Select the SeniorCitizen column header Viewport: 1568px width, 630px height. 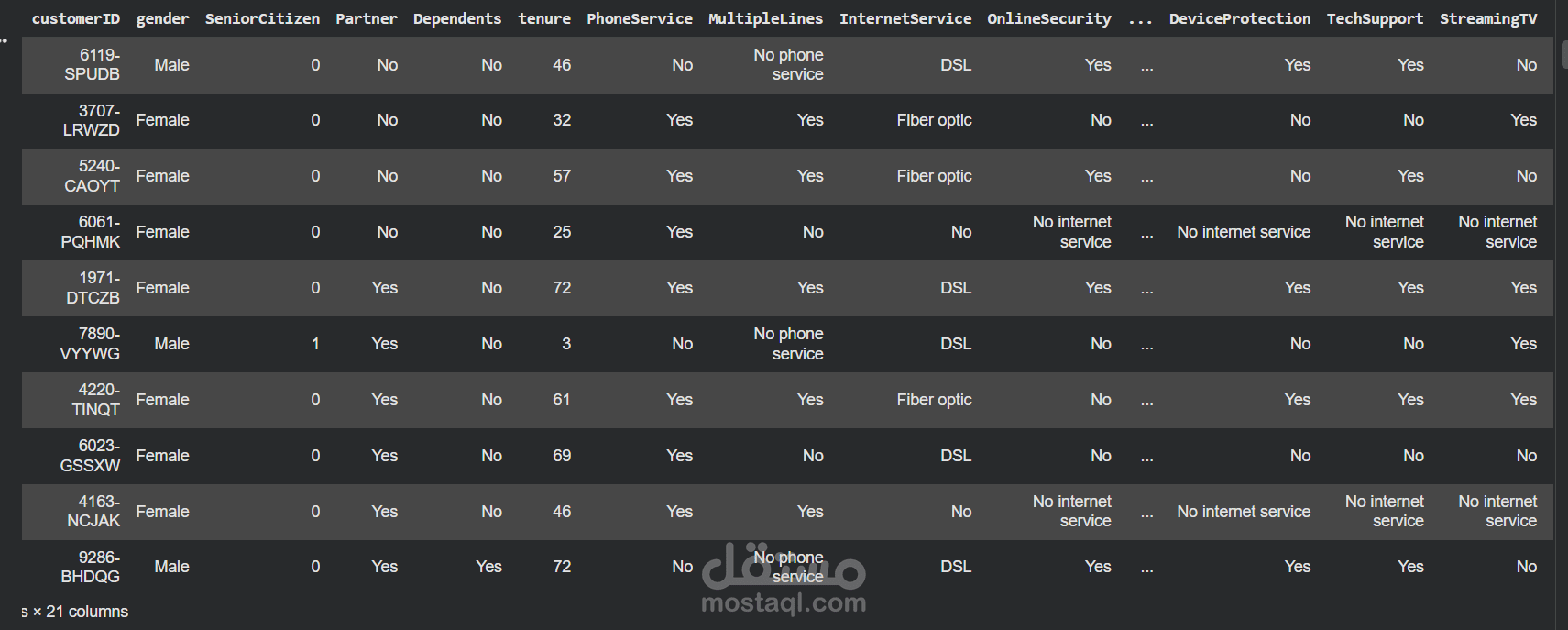[262, 18]
